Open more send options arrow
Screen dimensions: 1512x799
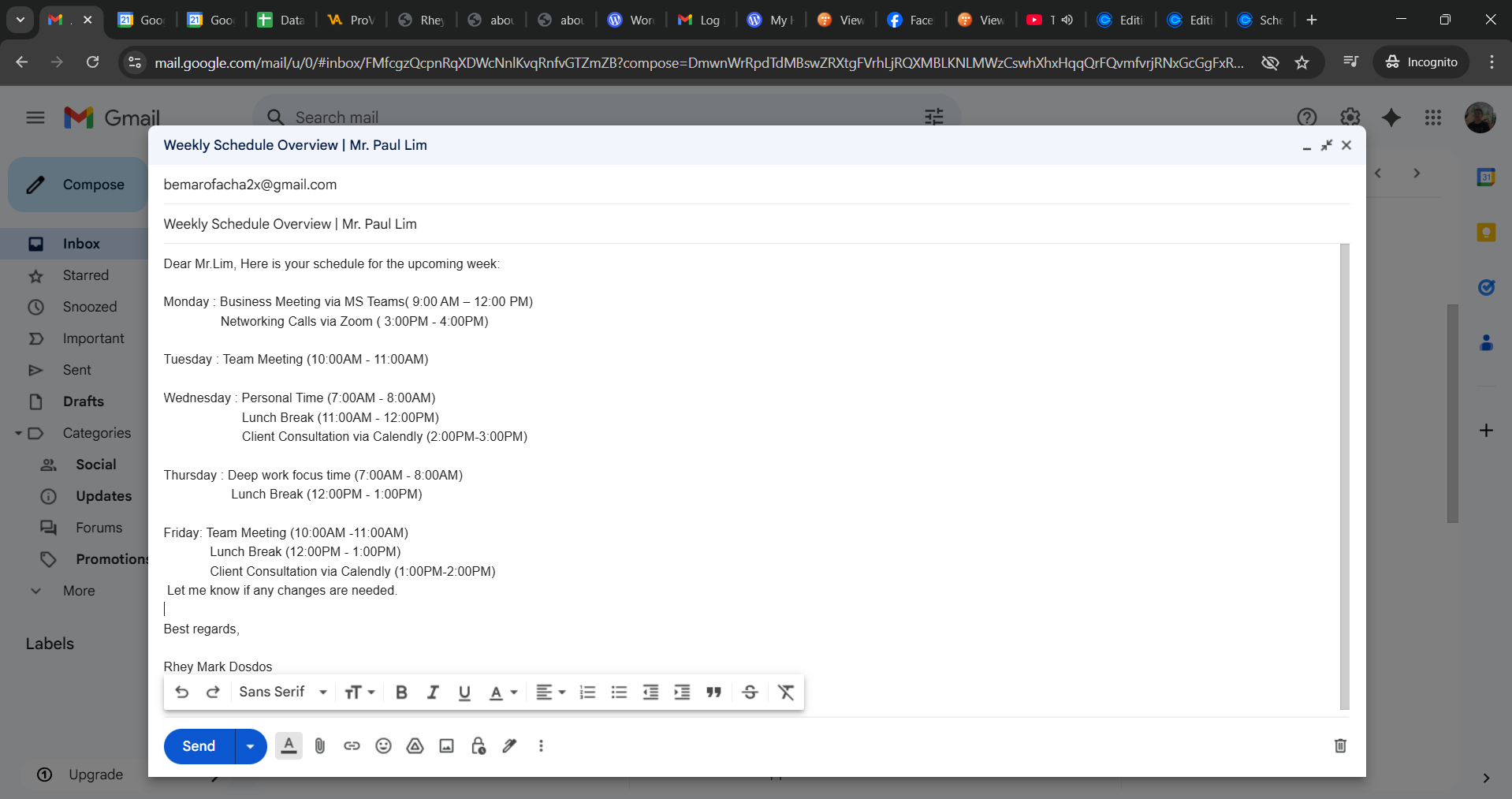[x=251, y=746]
